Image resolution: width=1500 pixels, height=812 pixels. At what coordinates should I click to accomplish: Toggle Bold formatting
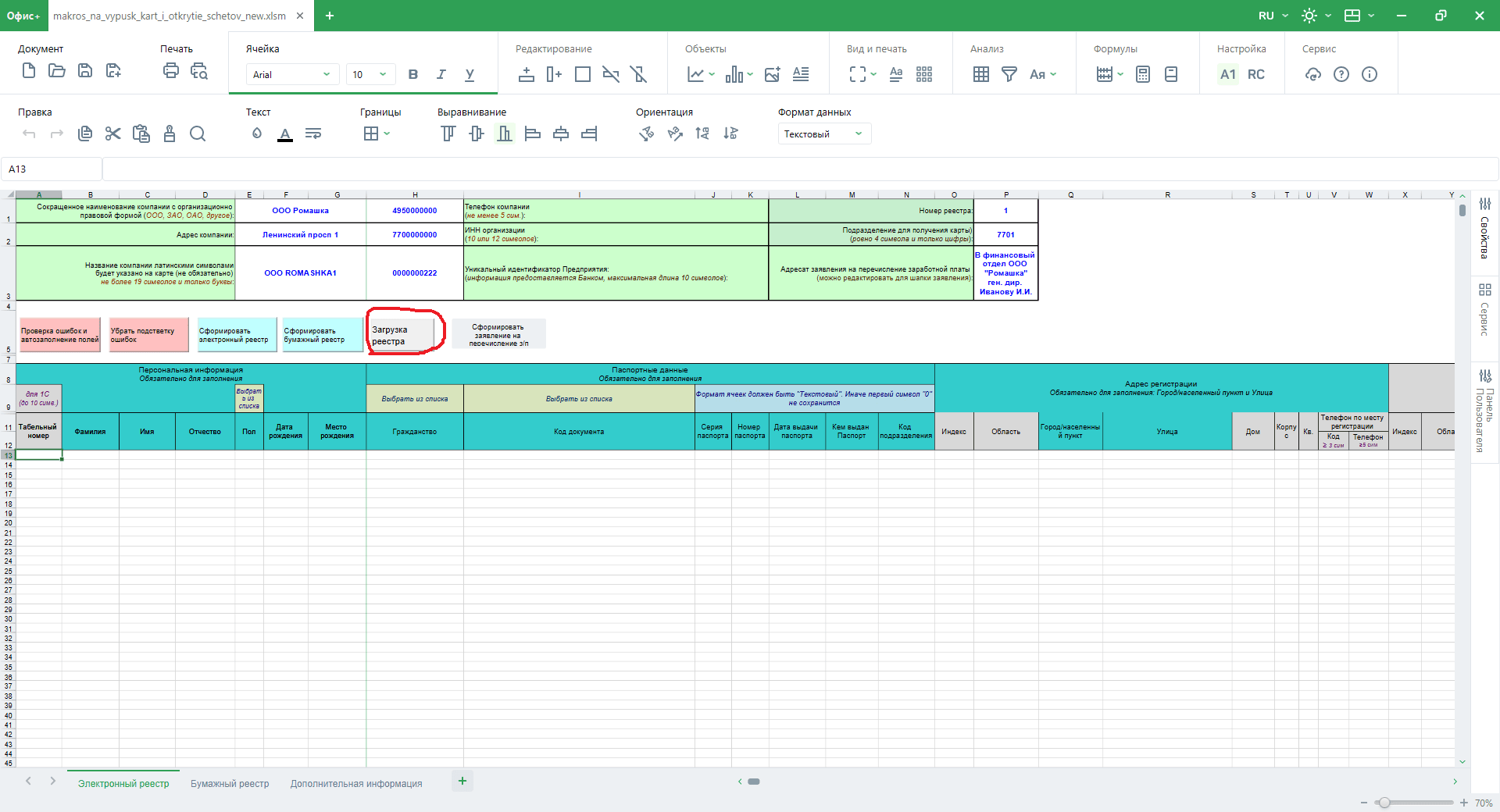click(x=413, y=74)
